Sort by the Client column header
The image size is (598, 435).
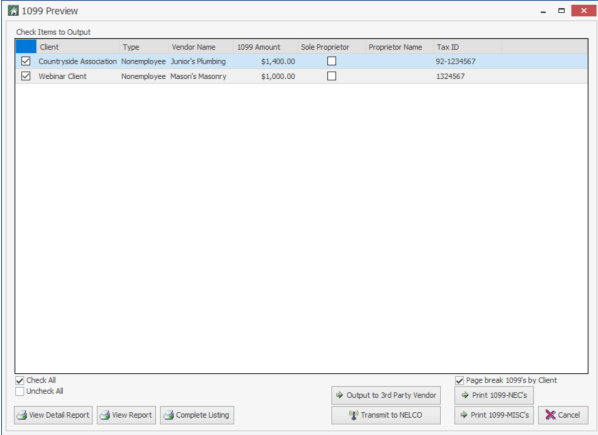pyautogui.click(x=78, y=47)
